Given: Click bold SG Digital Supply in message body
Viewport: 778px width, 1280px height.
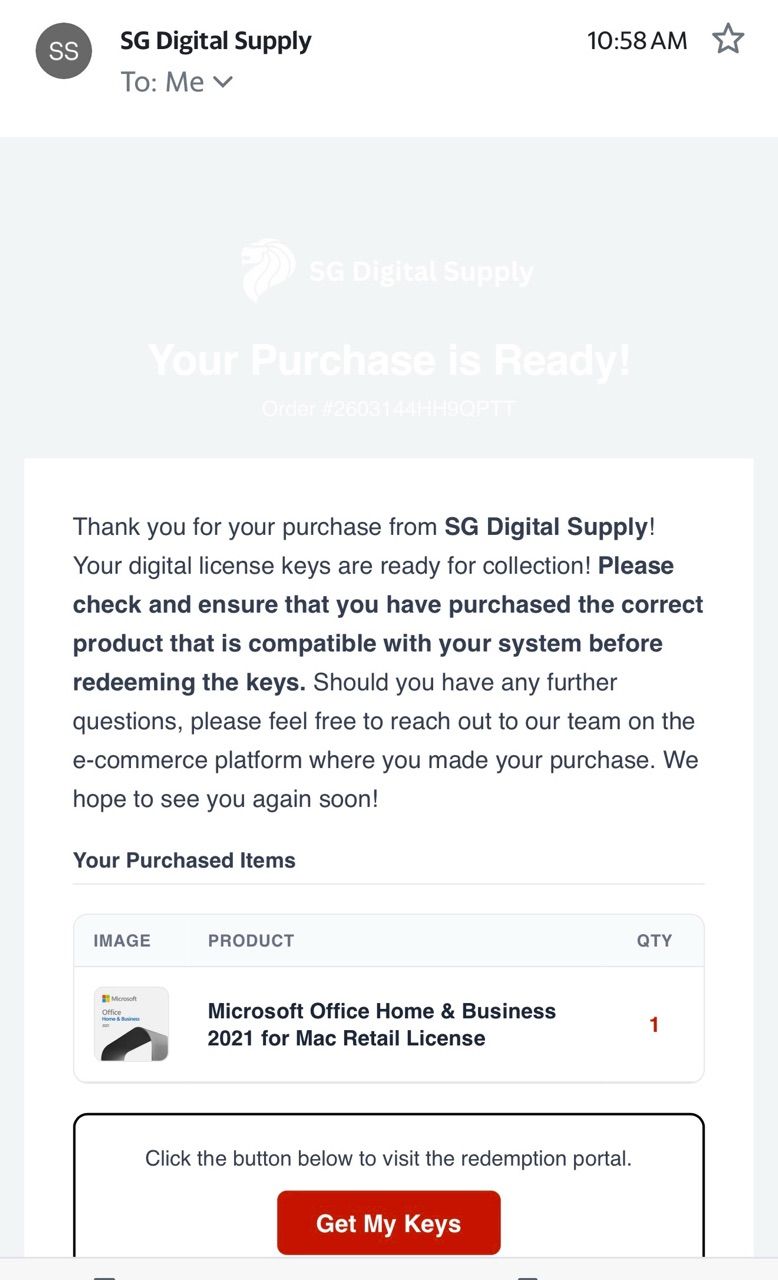Looking at the screenshot, I should [546, 526].
